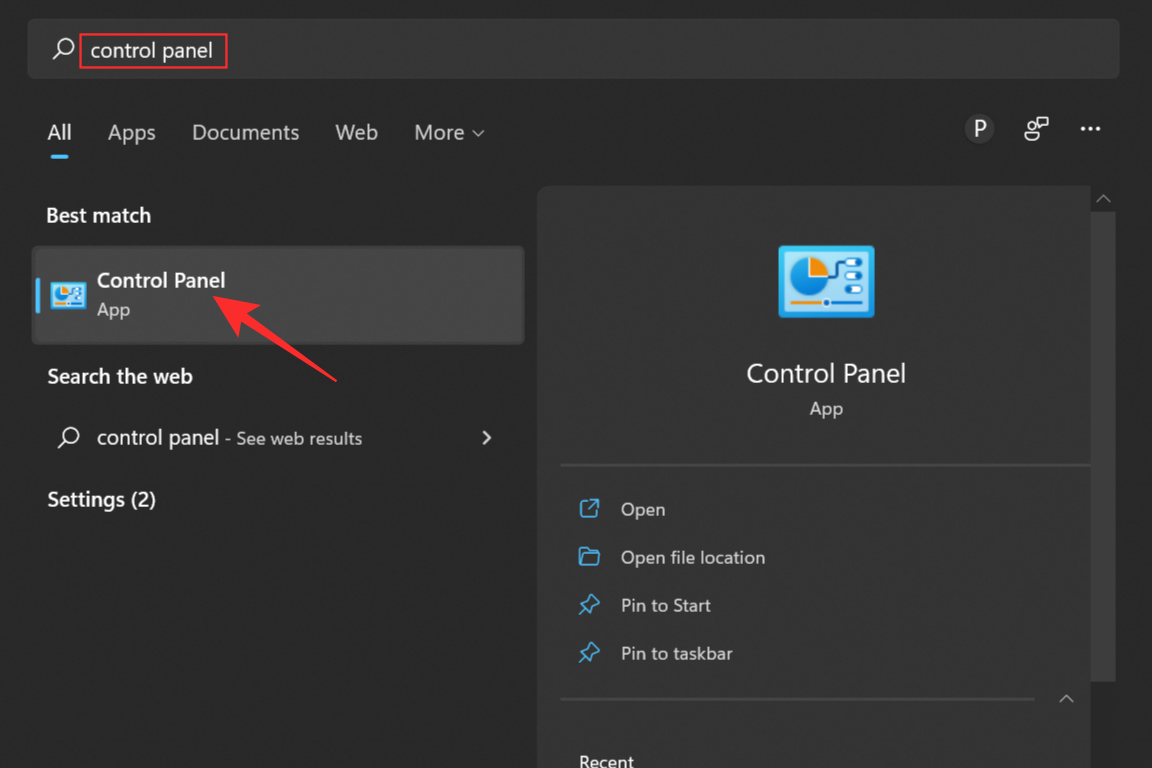Select the Web tab

pyautogui.click(x=356, y=132)
